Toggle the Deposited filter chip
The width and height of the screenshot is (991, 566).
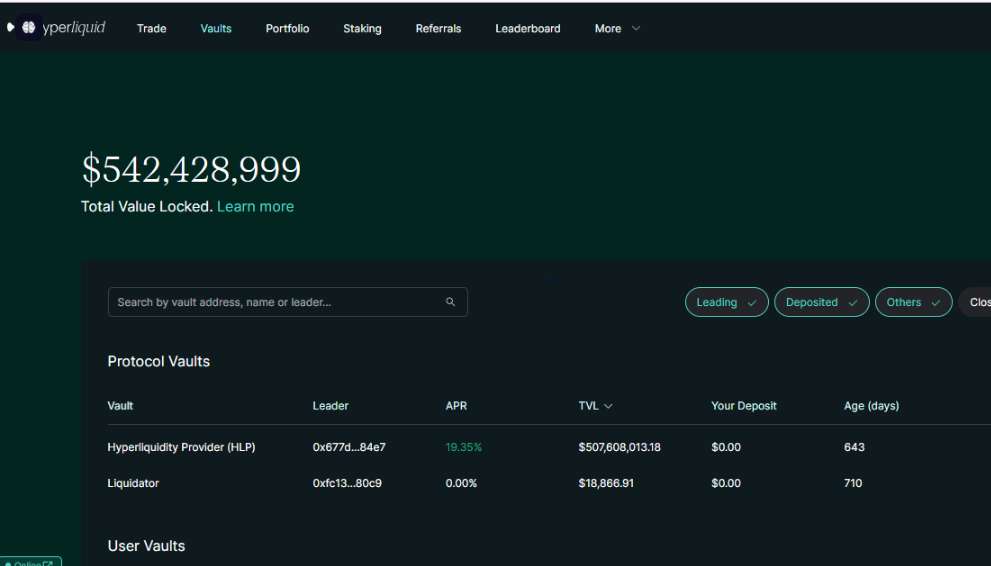click(x=822, y=302)
